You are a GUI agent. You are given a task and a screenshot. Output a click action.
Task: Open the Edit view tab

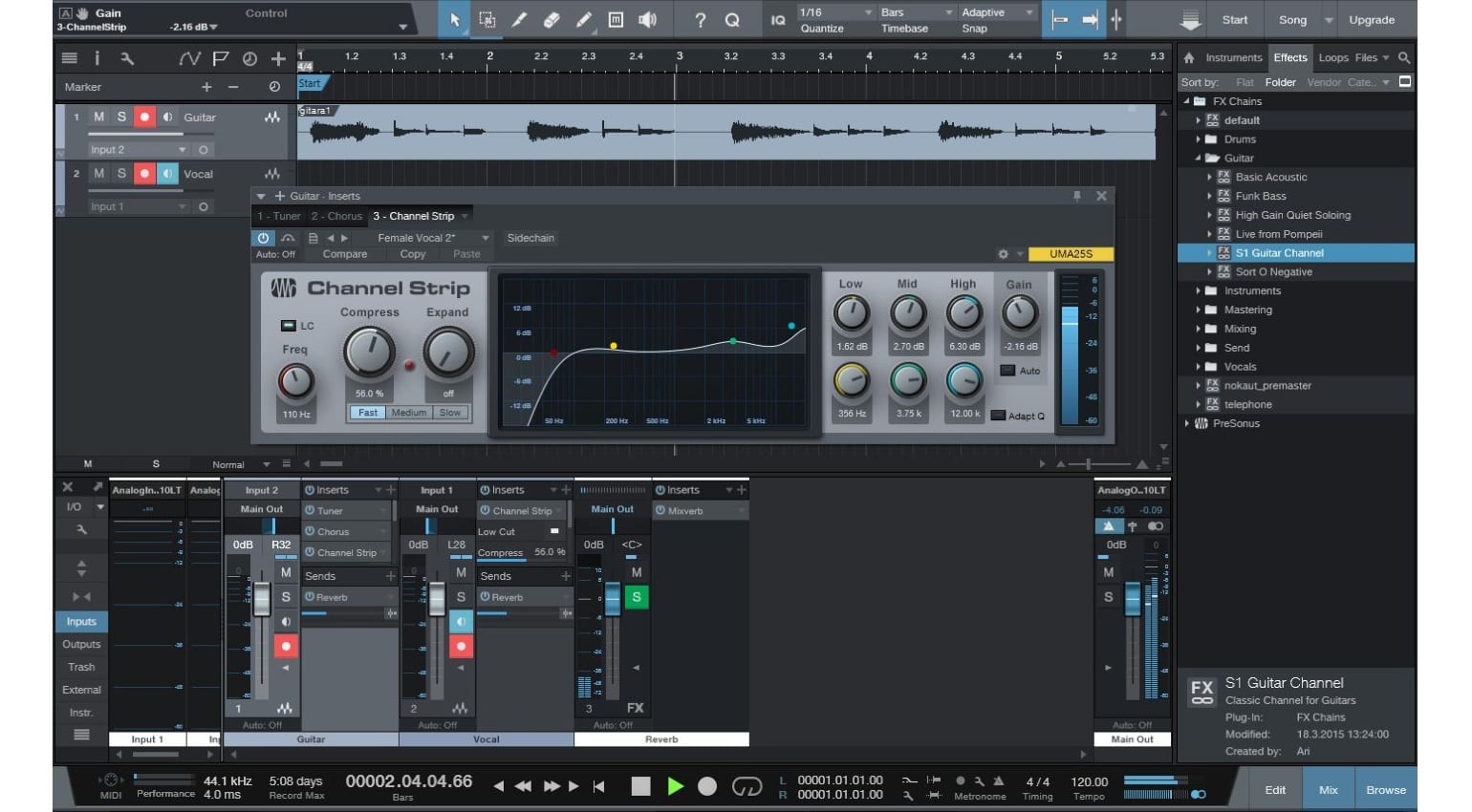(x=1275, y=790)
